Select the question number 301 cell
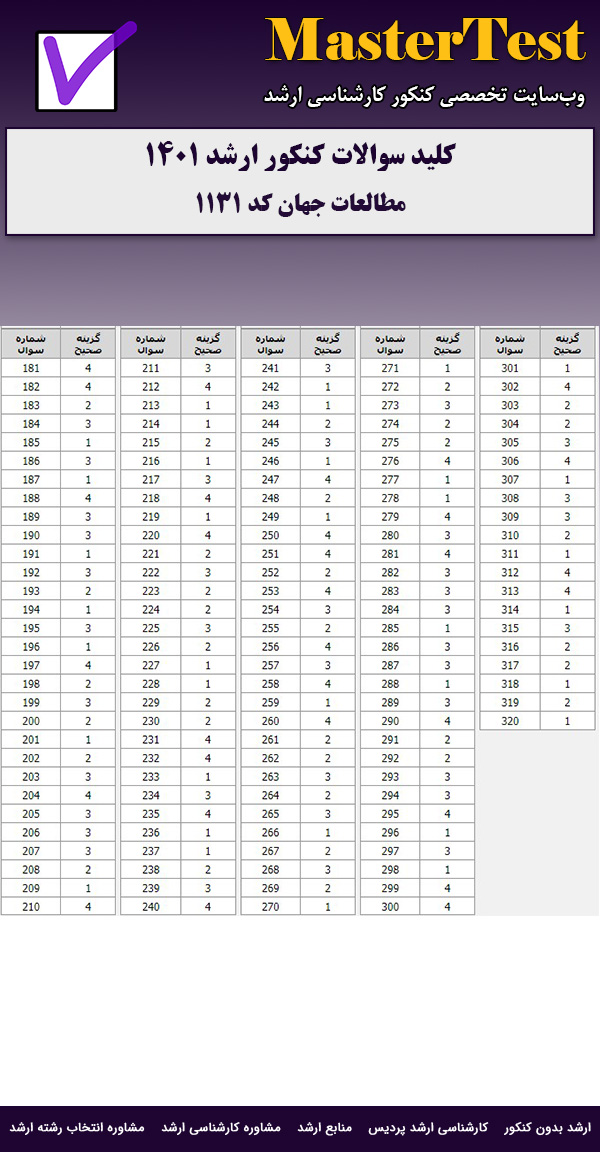Image resolution: width=600 pixels, height=1152 pixels. coord(510,368)
